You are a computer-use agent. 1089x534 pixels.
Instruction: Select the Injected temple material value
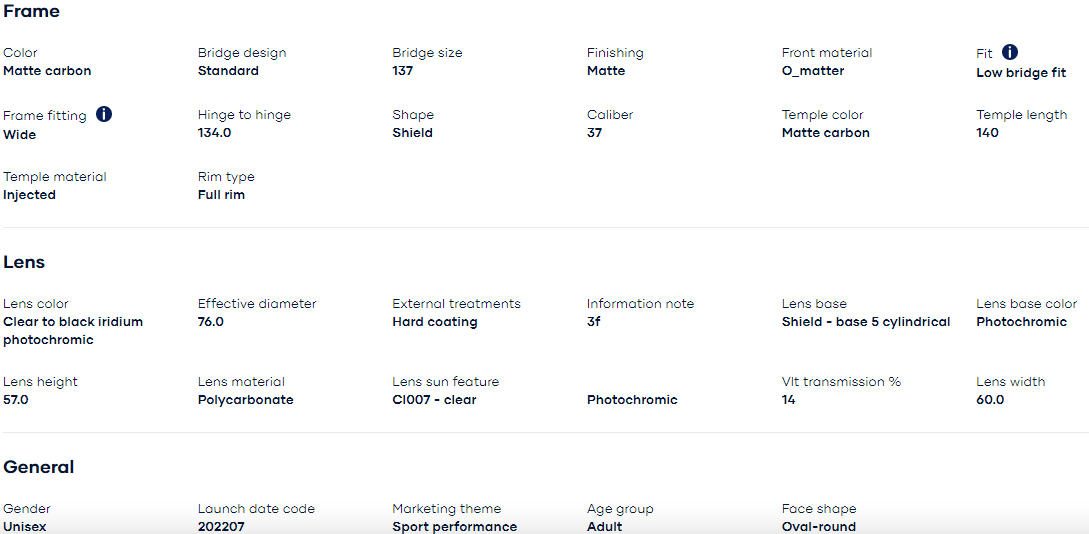(x=29, y=195)
